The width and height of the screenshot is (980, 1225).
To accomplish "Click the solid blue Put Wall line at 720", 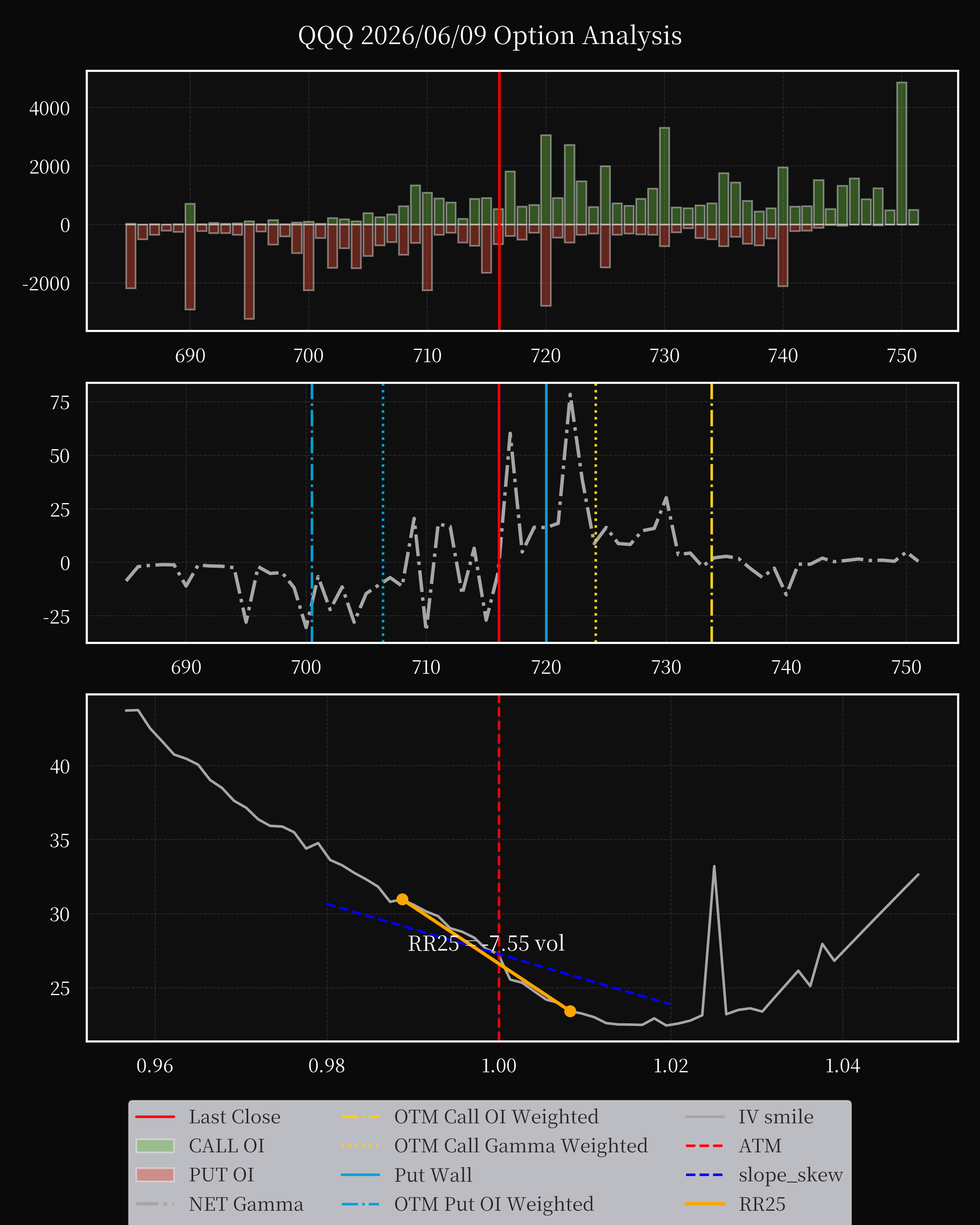I will [x=546, y=512].
